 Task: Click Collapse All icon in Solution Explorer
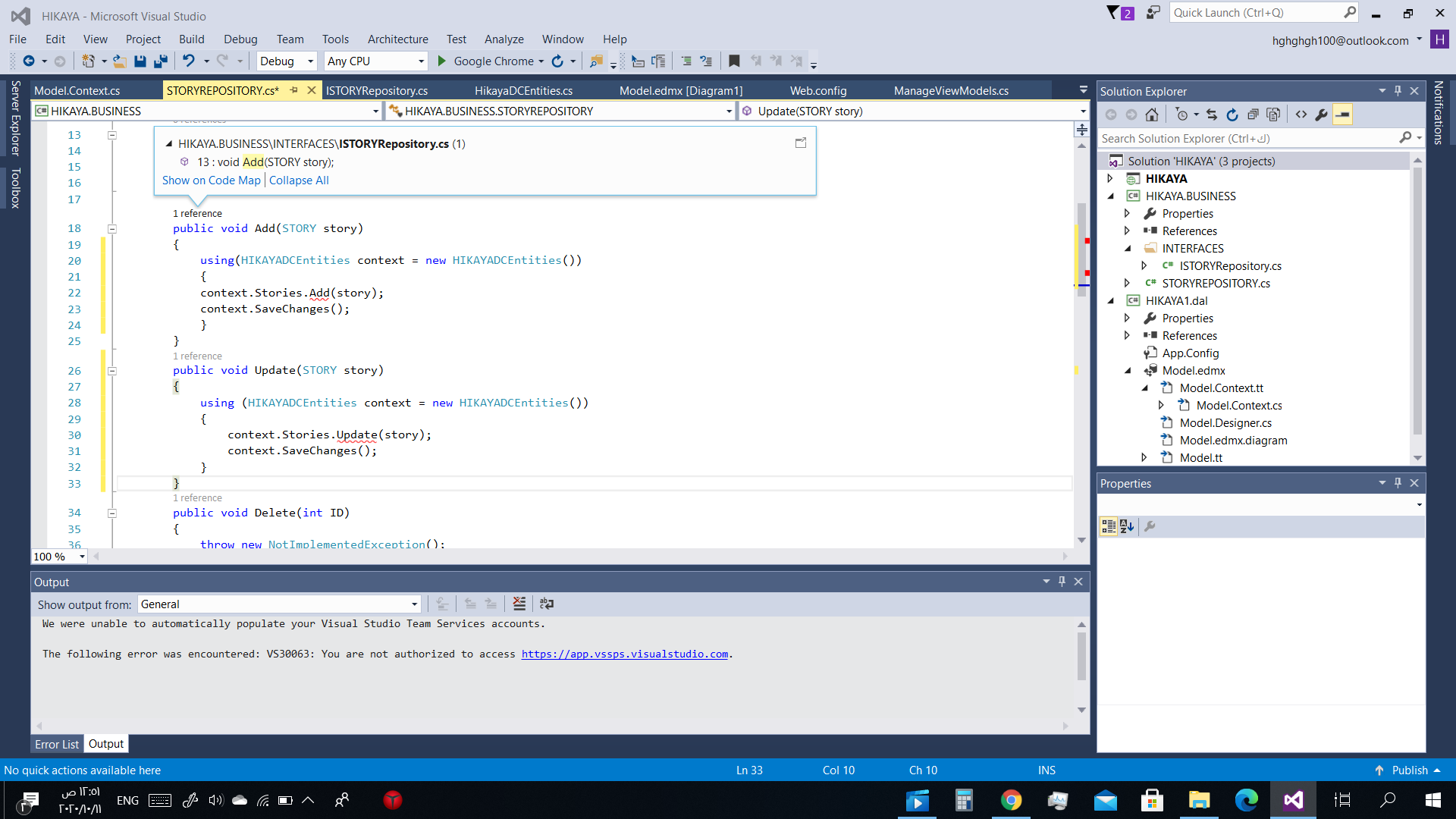tap(1253, 115)
